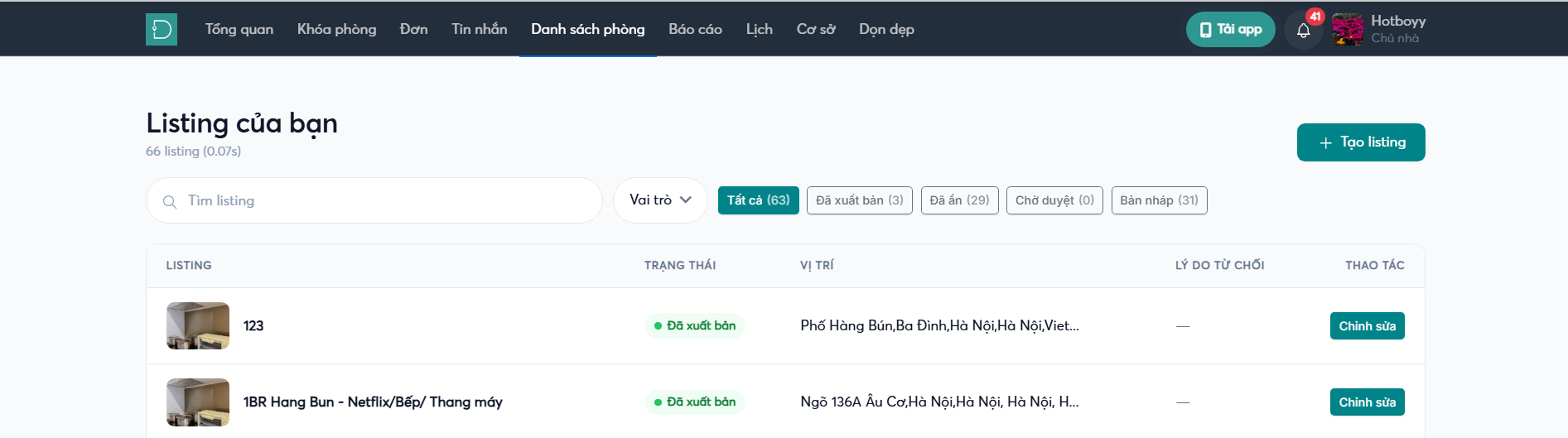Click Chỉnh sửa for 1BR Hang Bun
This screenshot has height=438, width=1568.
tap(1368, 402)
